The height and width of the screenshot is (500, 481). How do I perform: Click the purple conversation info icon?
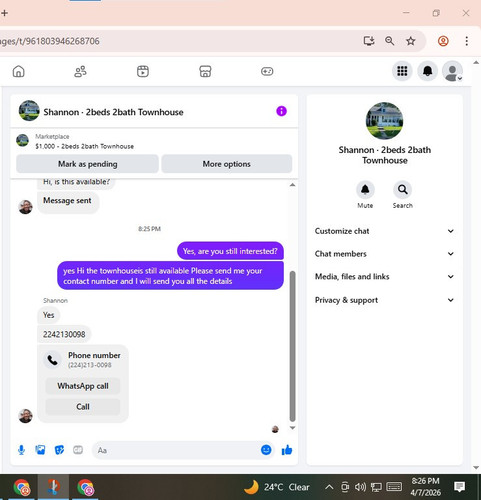pyautogui.click(x=281, y=111)
